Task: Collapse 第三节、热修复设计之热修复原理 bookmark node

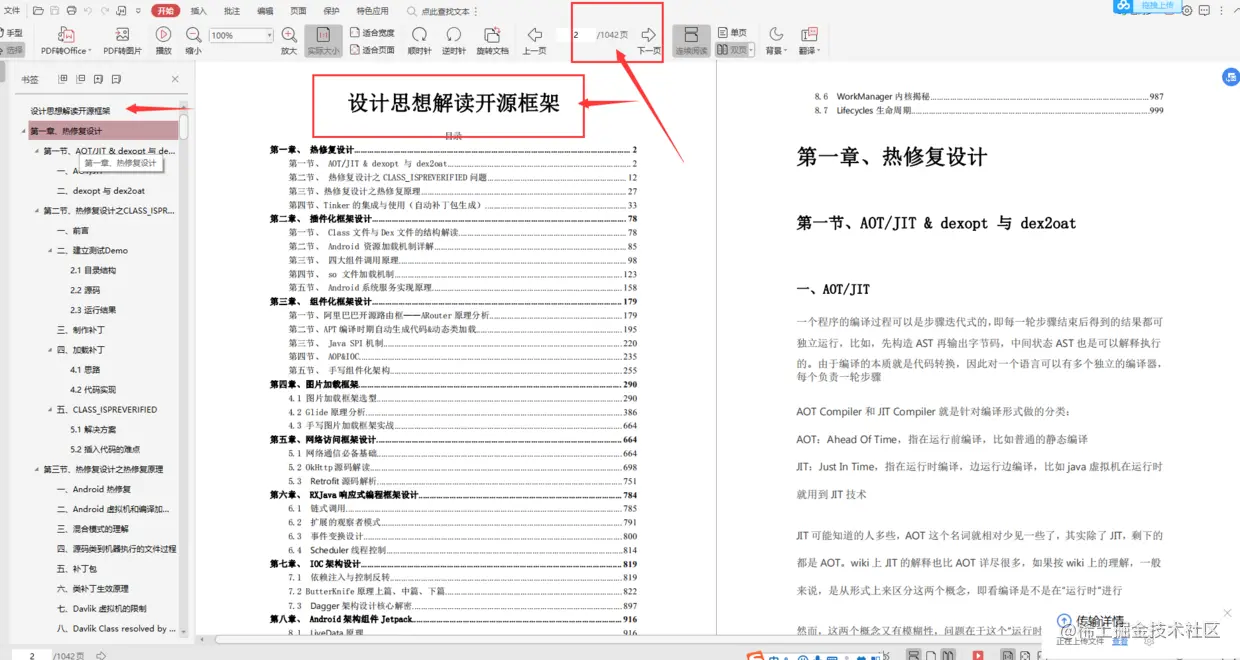Action: coord(37,469)
